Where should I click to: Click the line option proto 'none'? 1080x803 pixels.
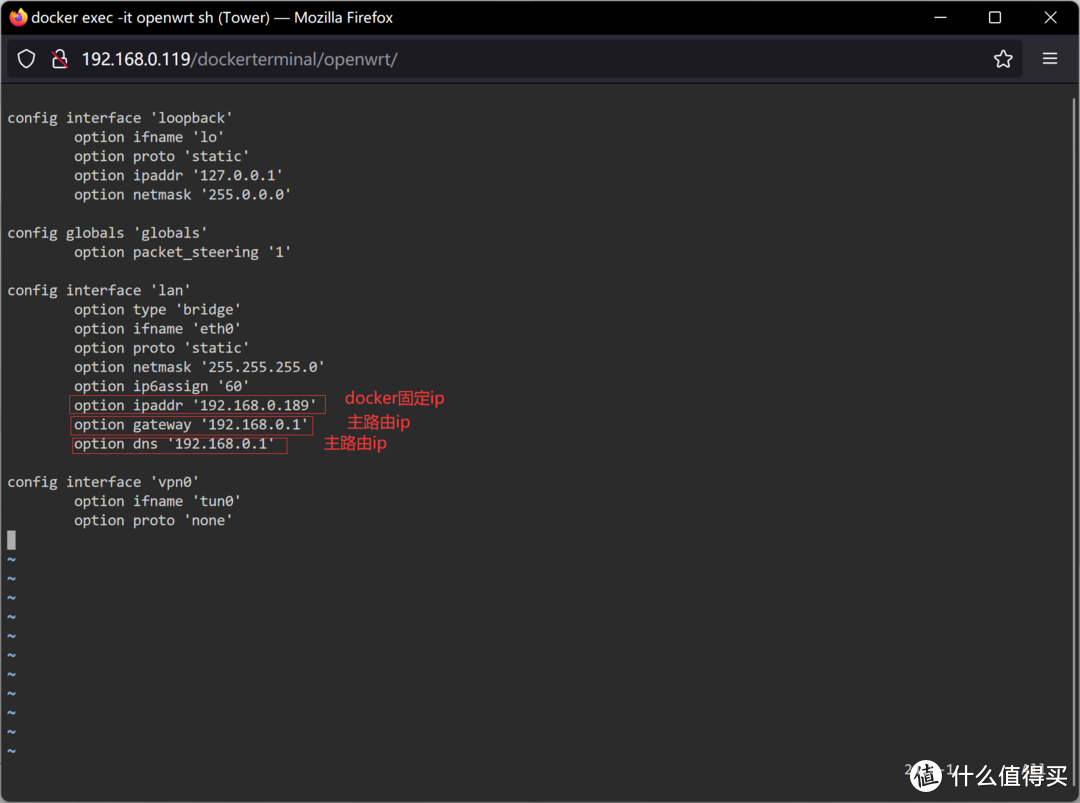coord(153,521)
